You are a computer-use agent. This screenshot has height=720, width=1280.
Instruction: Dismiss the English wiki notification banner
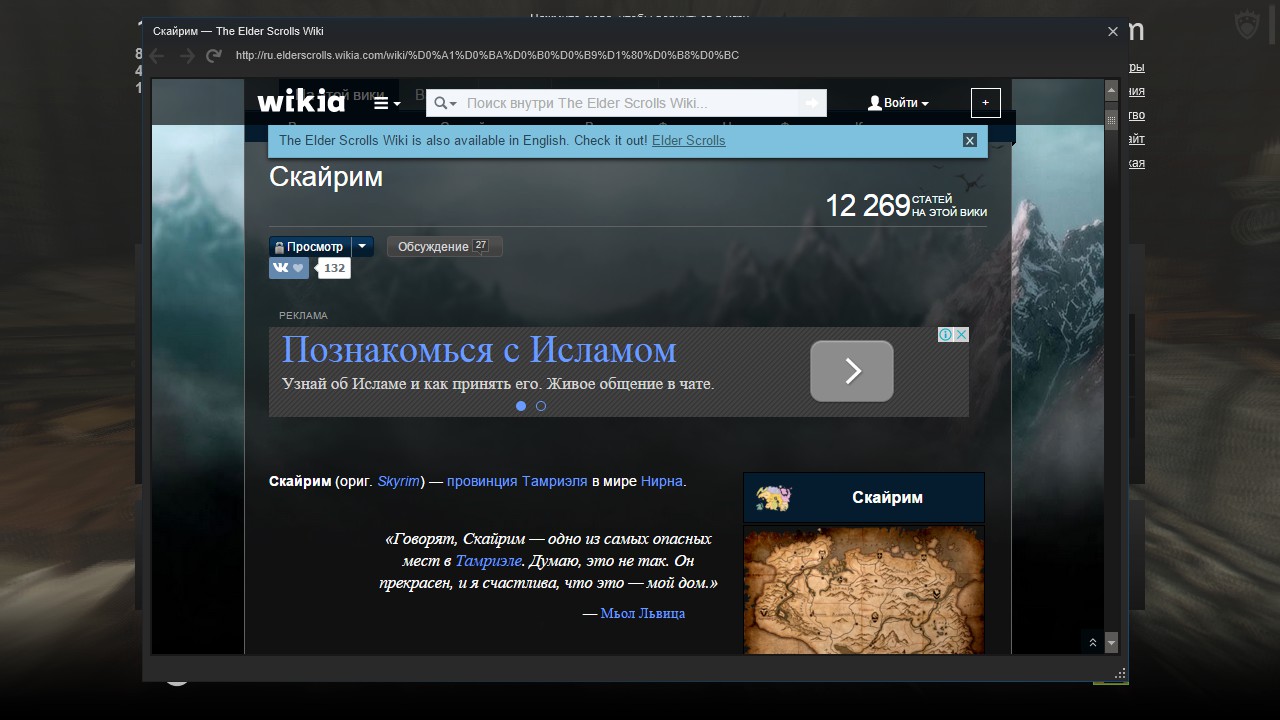(x=969, y=141)
